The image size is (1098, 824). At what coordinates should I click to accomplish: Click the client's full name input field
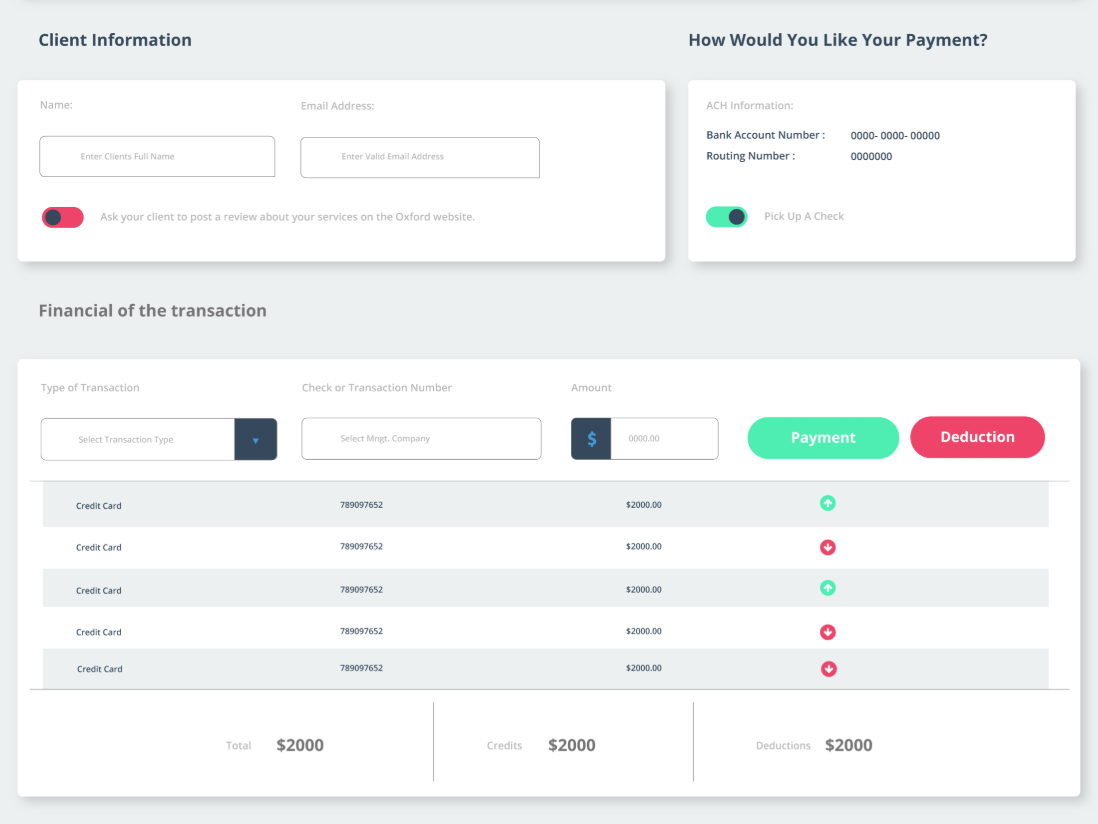[157, 157]
